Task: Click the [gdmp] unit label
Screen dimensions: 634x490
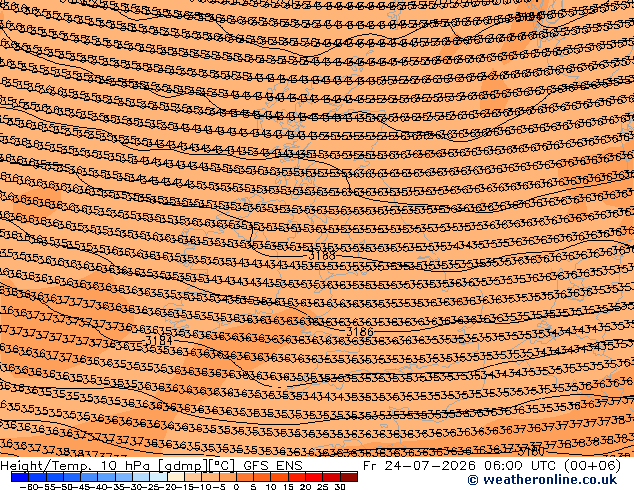Action: (x=182, y=466)
